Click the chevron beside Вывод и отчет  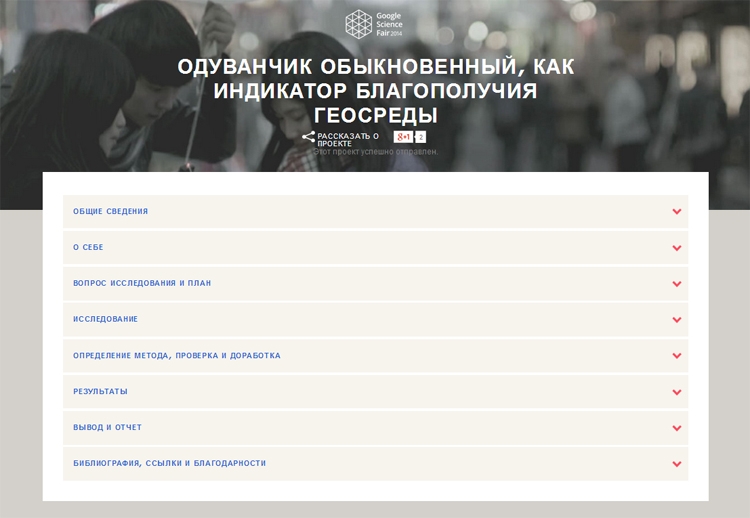[x=677, y=428]
